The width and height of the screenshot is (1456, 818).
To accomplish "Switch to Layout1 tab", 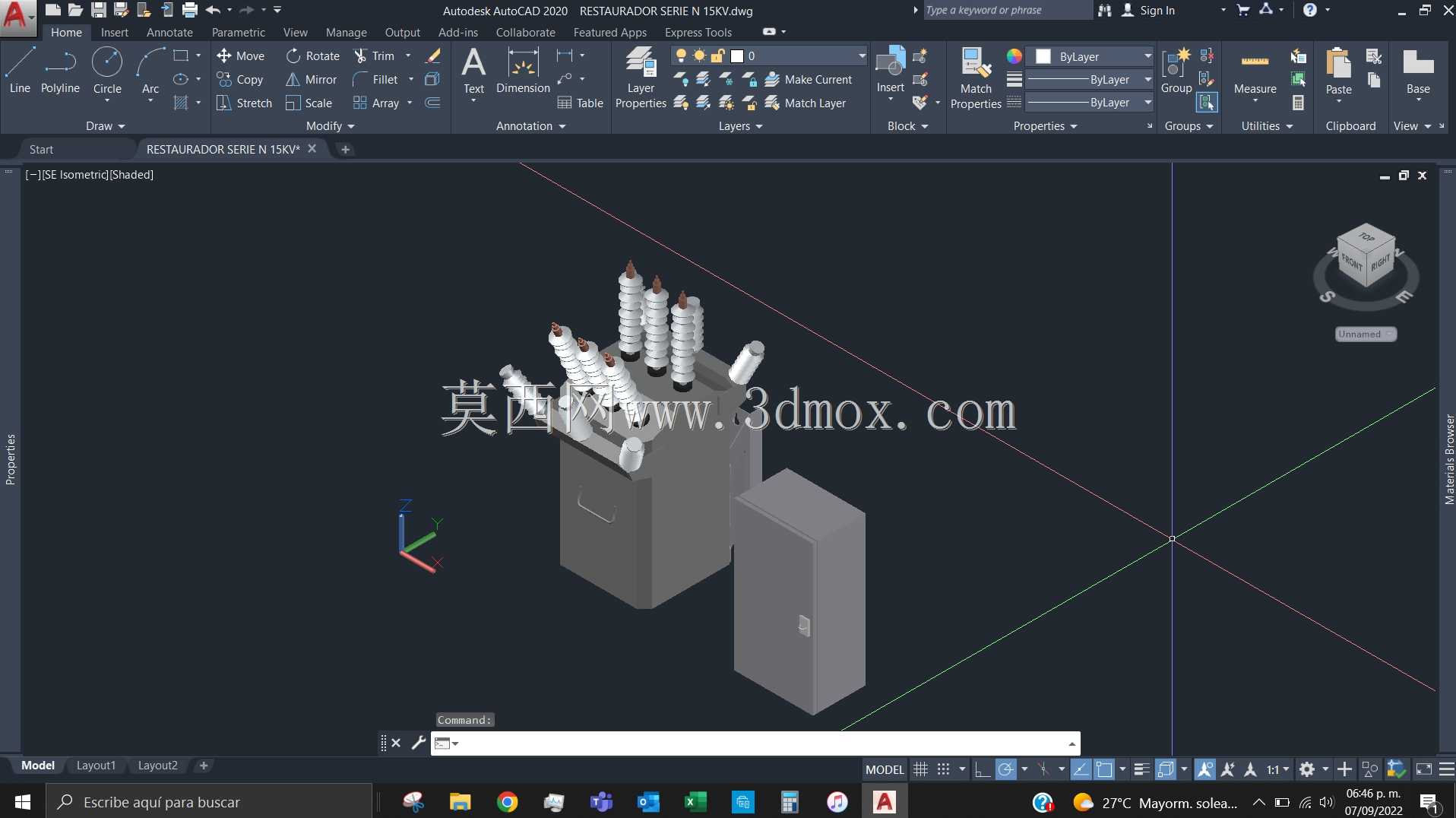I will pos(96,766).
